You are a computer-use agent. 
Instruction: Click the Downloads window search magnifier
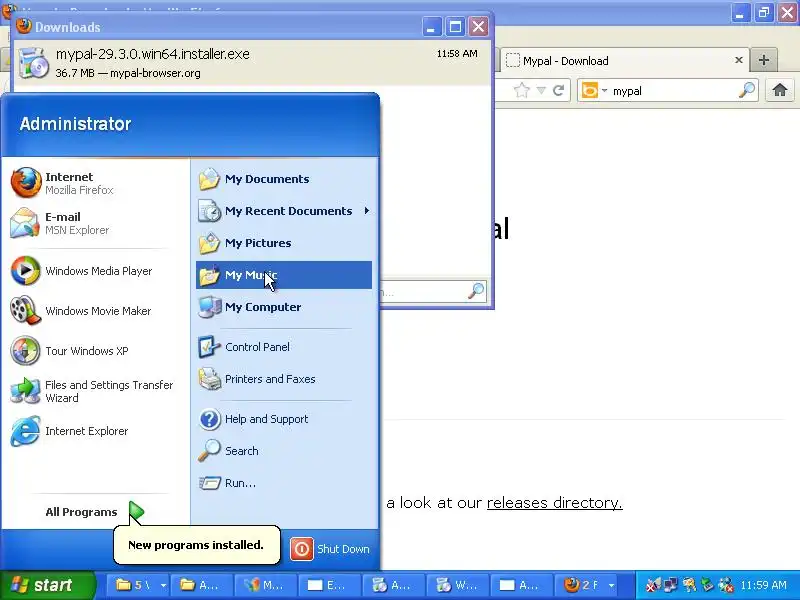point(476,291)
